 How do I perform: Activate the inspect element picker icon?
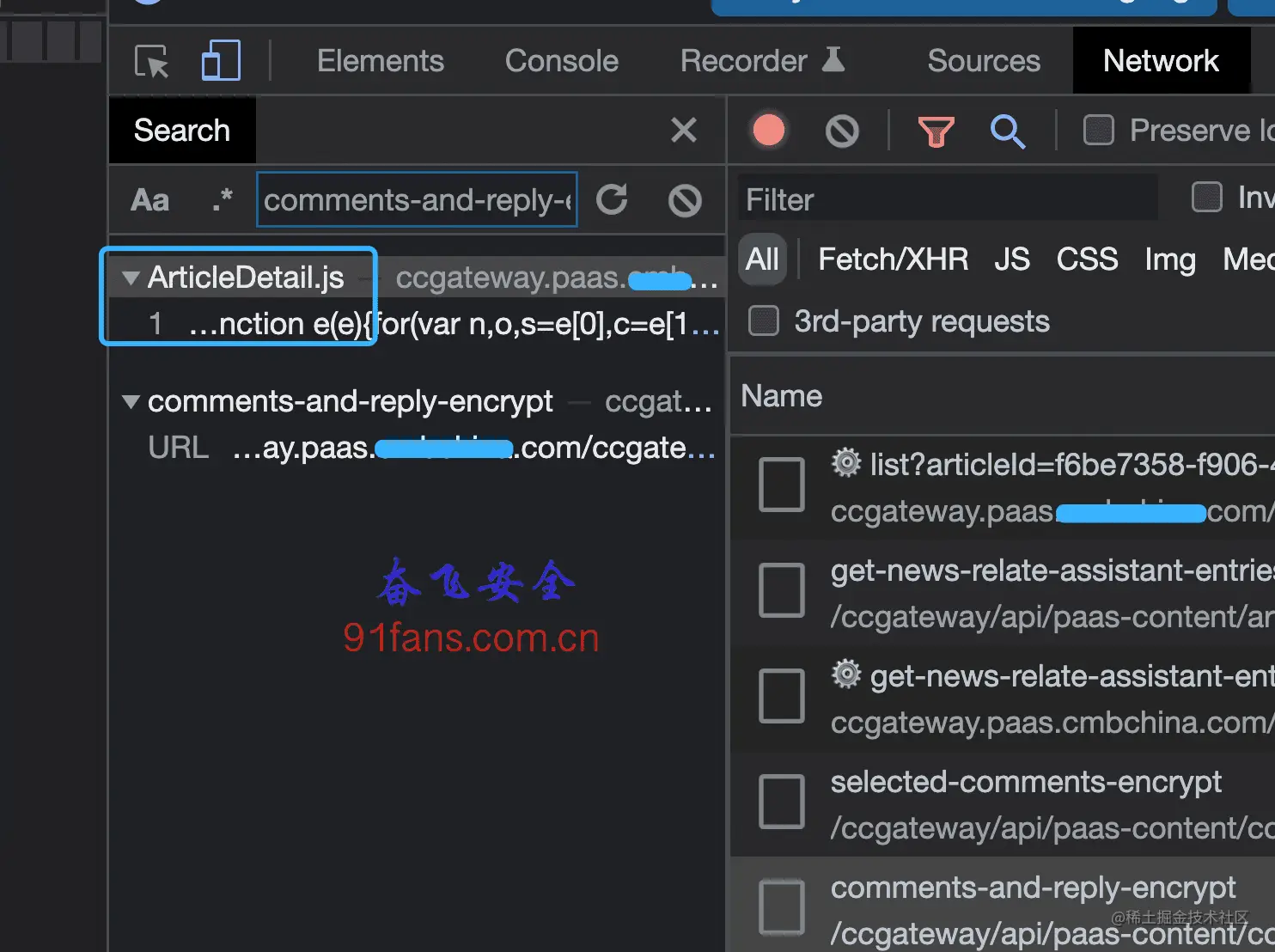(x=152, y=61)
